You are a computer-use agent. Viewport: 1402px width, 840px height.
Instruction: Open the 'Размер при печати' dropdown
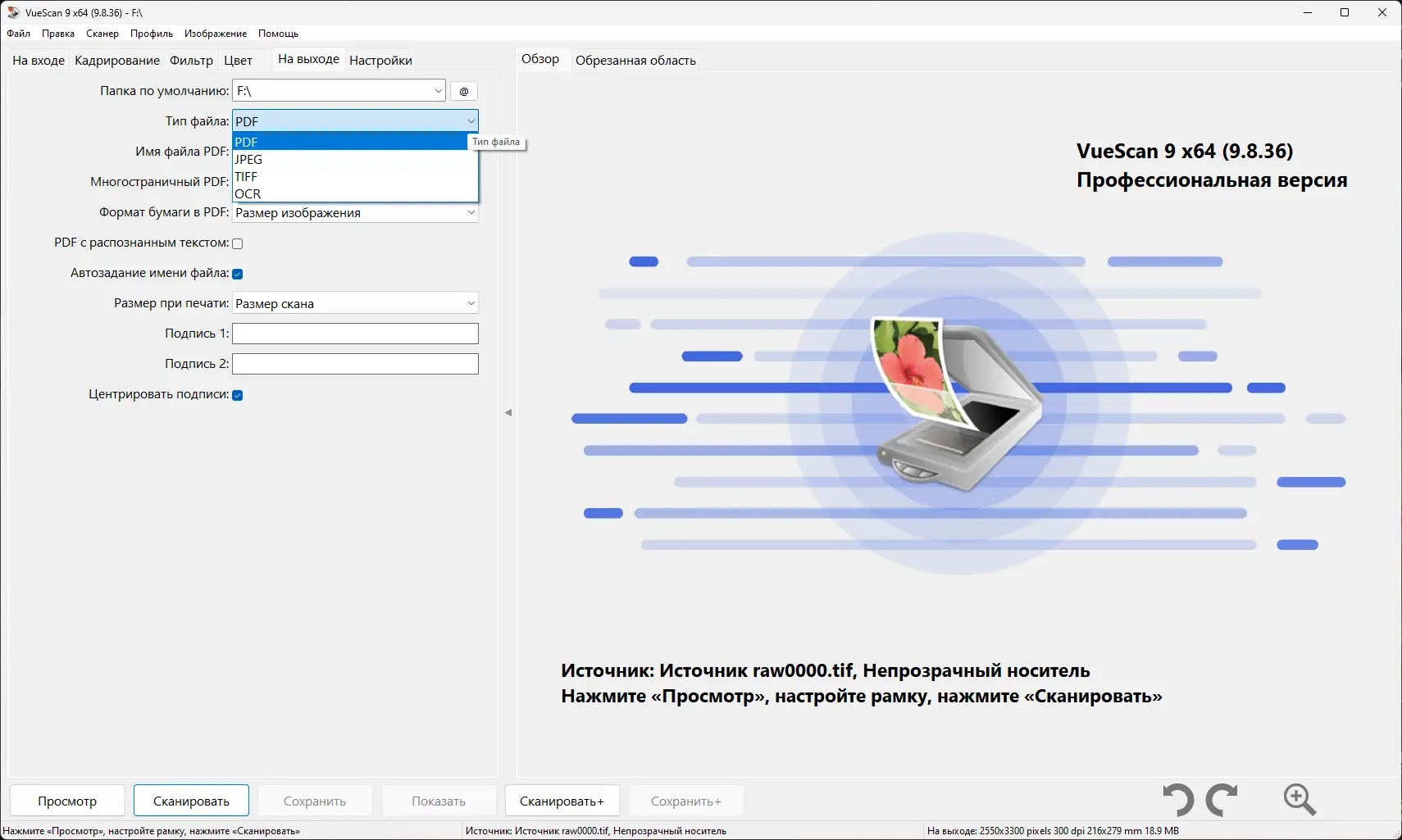(471, 303)
